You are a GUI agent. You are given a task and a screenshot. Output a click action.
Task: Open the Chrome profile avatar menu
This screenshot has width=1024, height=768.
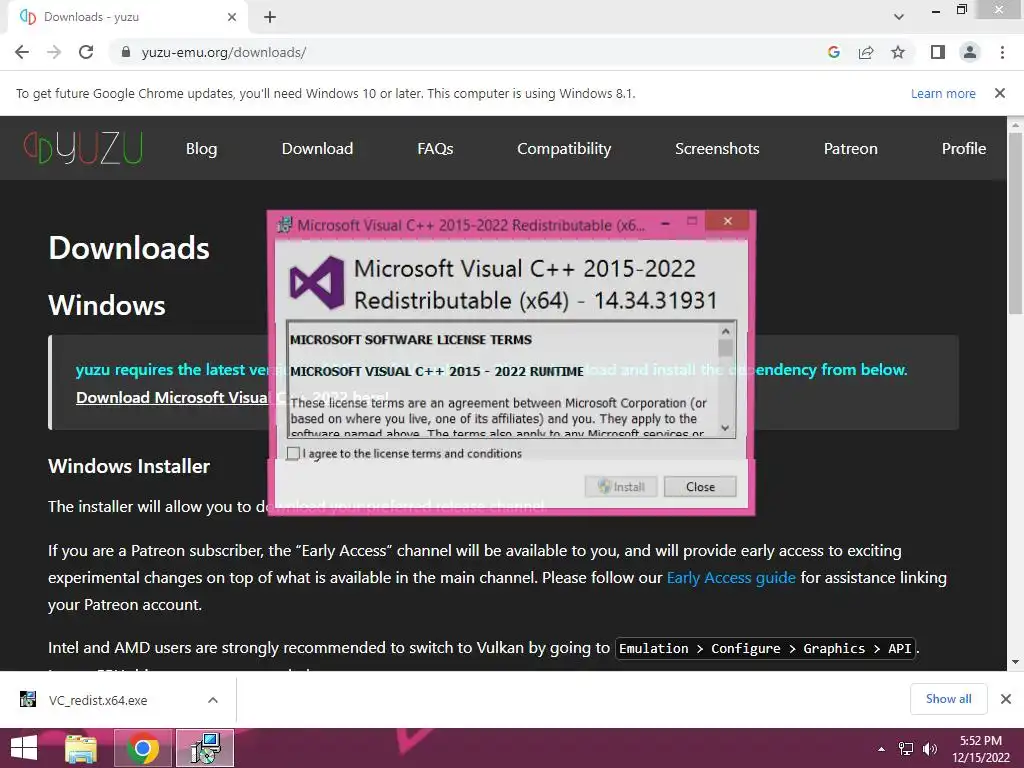[970, 52]
